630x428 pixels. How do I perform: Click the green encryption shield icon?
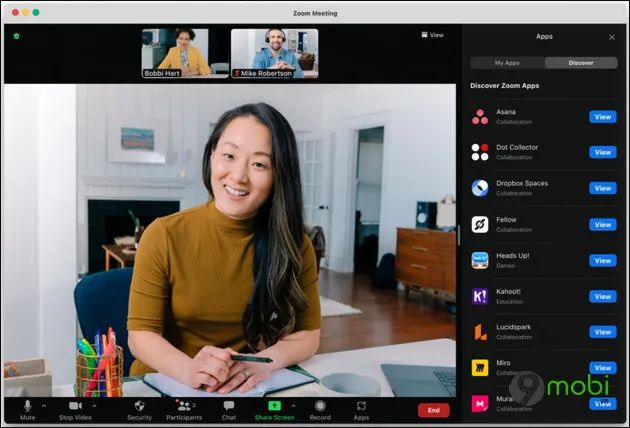pyautogui.click(x=16, y=36)
